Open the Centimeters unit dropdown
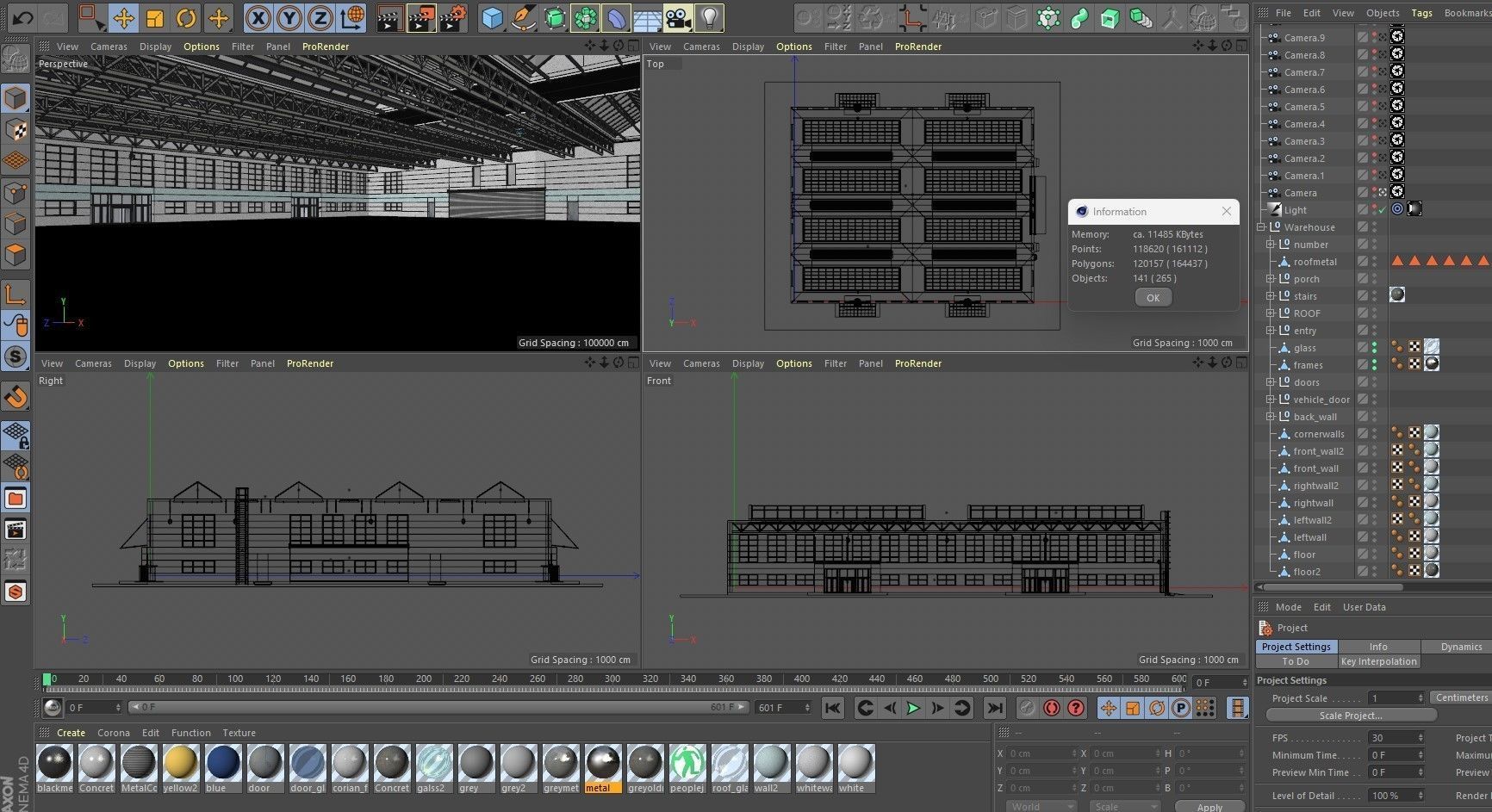The width and height of the screenshot is (1492, 812). (x=1461, y=697)
